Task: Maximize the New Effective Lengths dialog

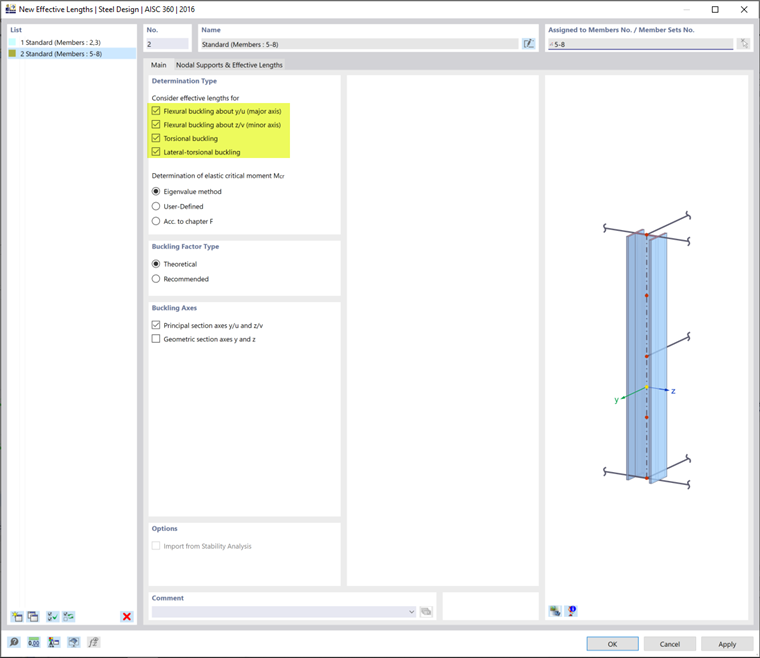Action: (715, 9)
